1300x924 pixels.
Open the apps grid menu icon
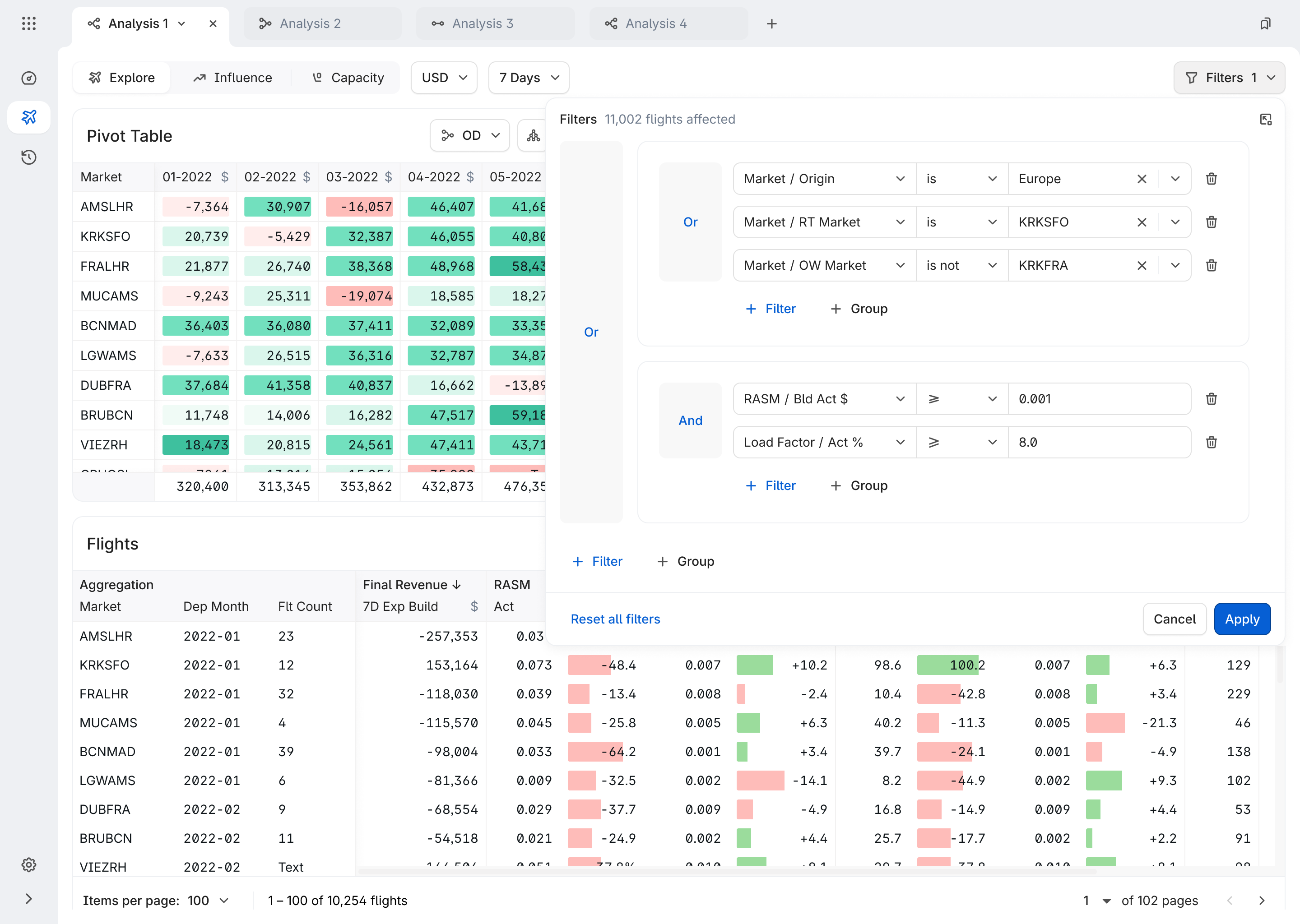coord(28,23)
